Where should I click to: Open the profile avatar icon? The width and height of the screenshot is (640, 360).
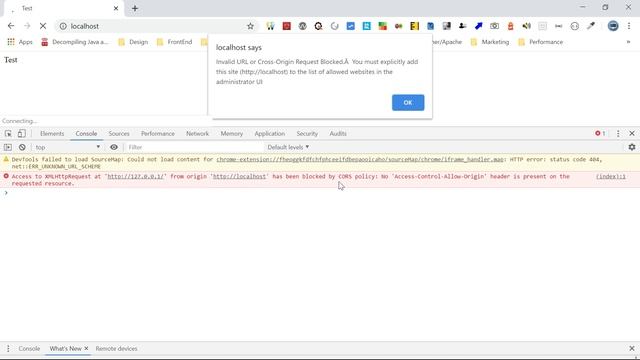[x=613, y=26]
